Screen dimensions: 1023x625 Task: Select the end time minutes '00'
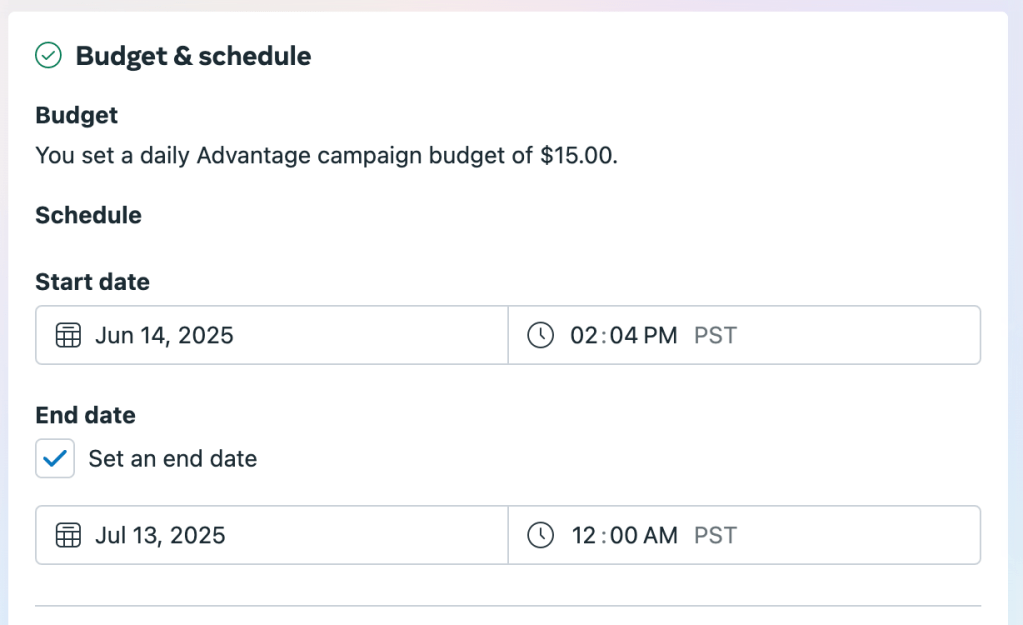[x=625, y=535]
